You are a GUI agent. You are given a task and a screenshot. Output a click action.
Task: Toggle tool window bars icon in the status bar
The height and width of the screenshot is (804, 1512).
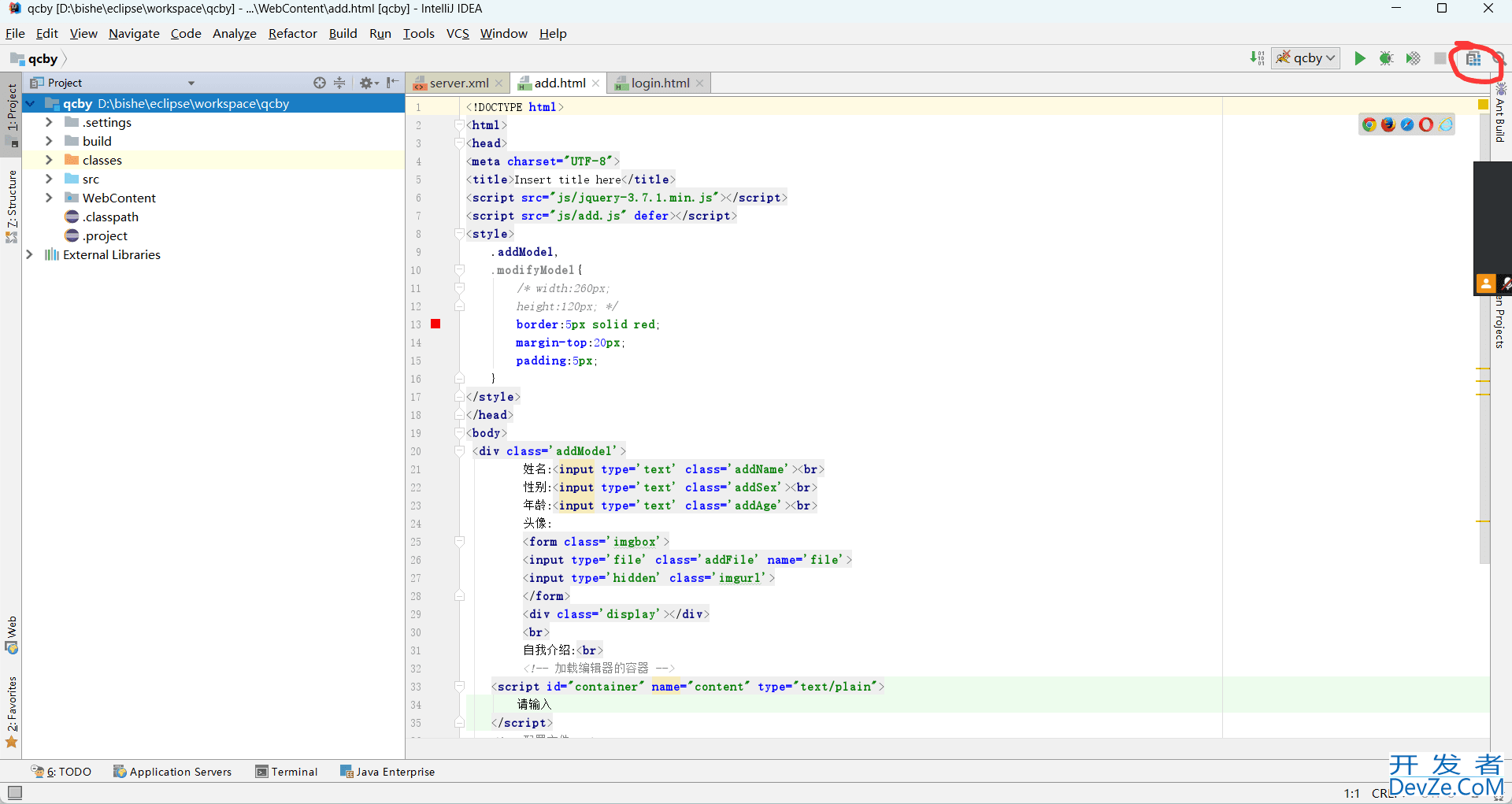tap(15, 792)
